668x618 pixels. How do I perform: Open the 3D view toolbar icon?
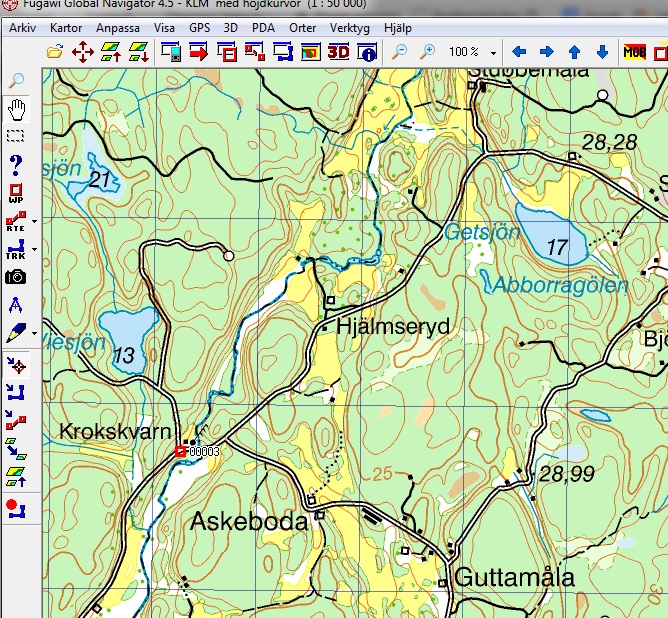pyautogui.click(x=338, y=52)
